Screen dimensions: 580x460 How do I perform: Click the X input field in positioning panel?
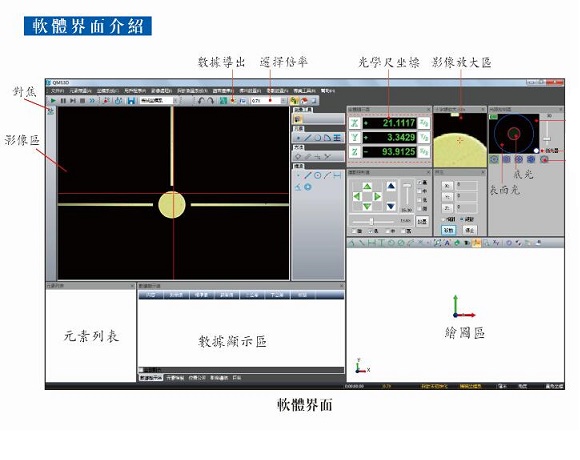466,186
